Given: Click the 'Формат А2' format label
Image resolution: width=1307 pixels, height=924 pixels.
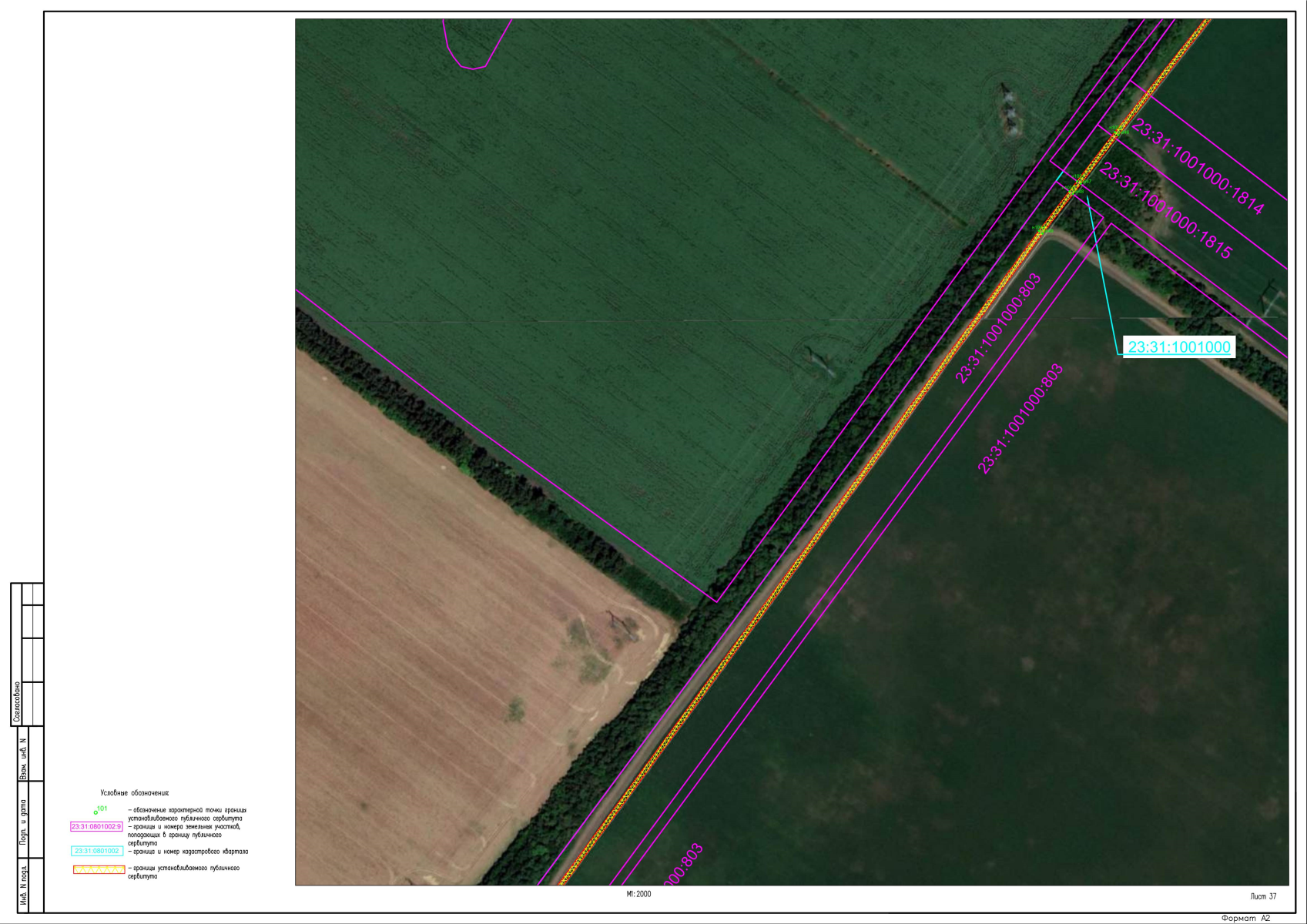Looking at the screenshot, I should click(x=1245, y=918).
